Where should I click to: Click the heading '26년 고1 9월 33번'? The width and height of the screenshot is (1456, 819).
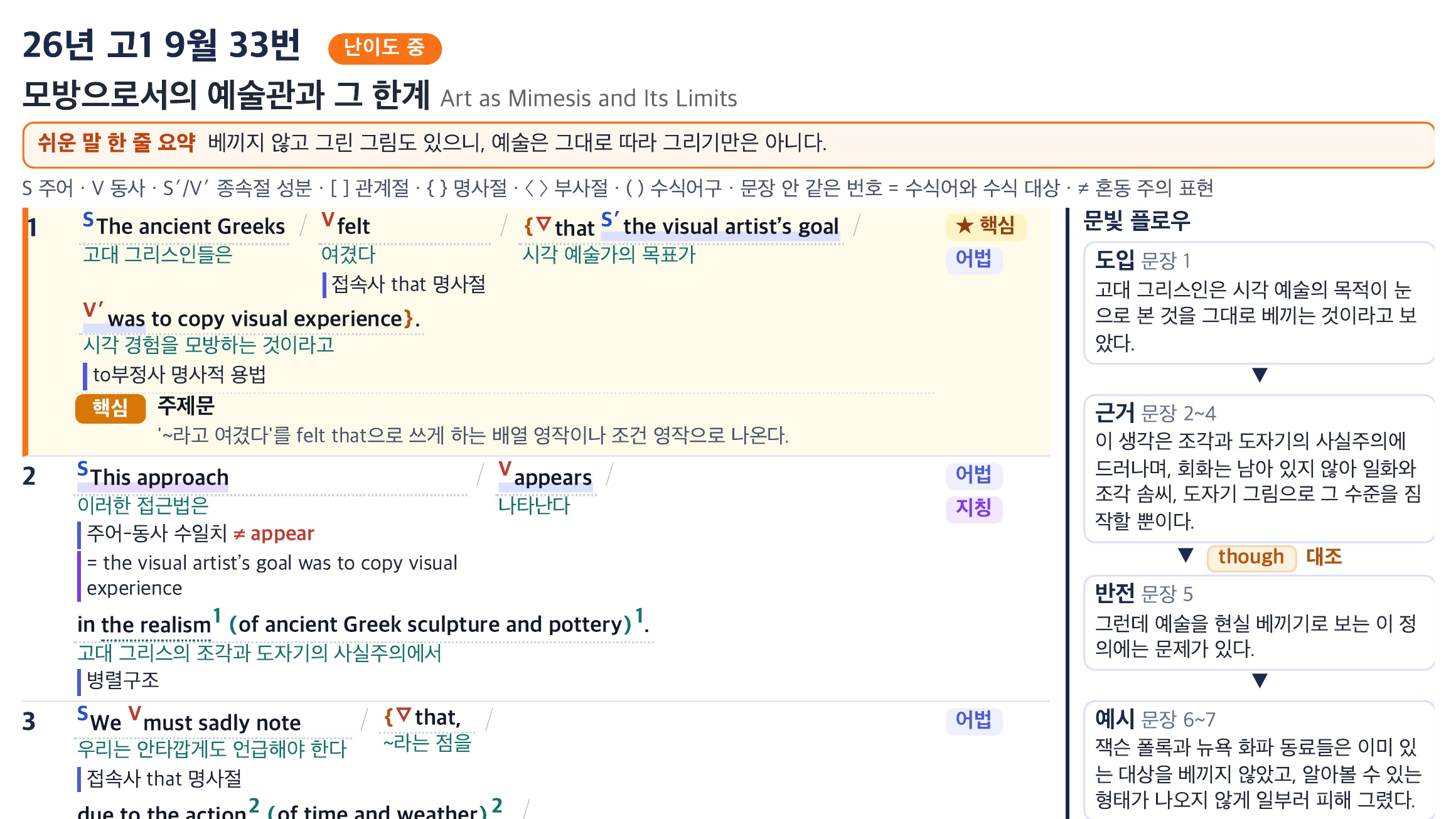click(x=162, y=45)
